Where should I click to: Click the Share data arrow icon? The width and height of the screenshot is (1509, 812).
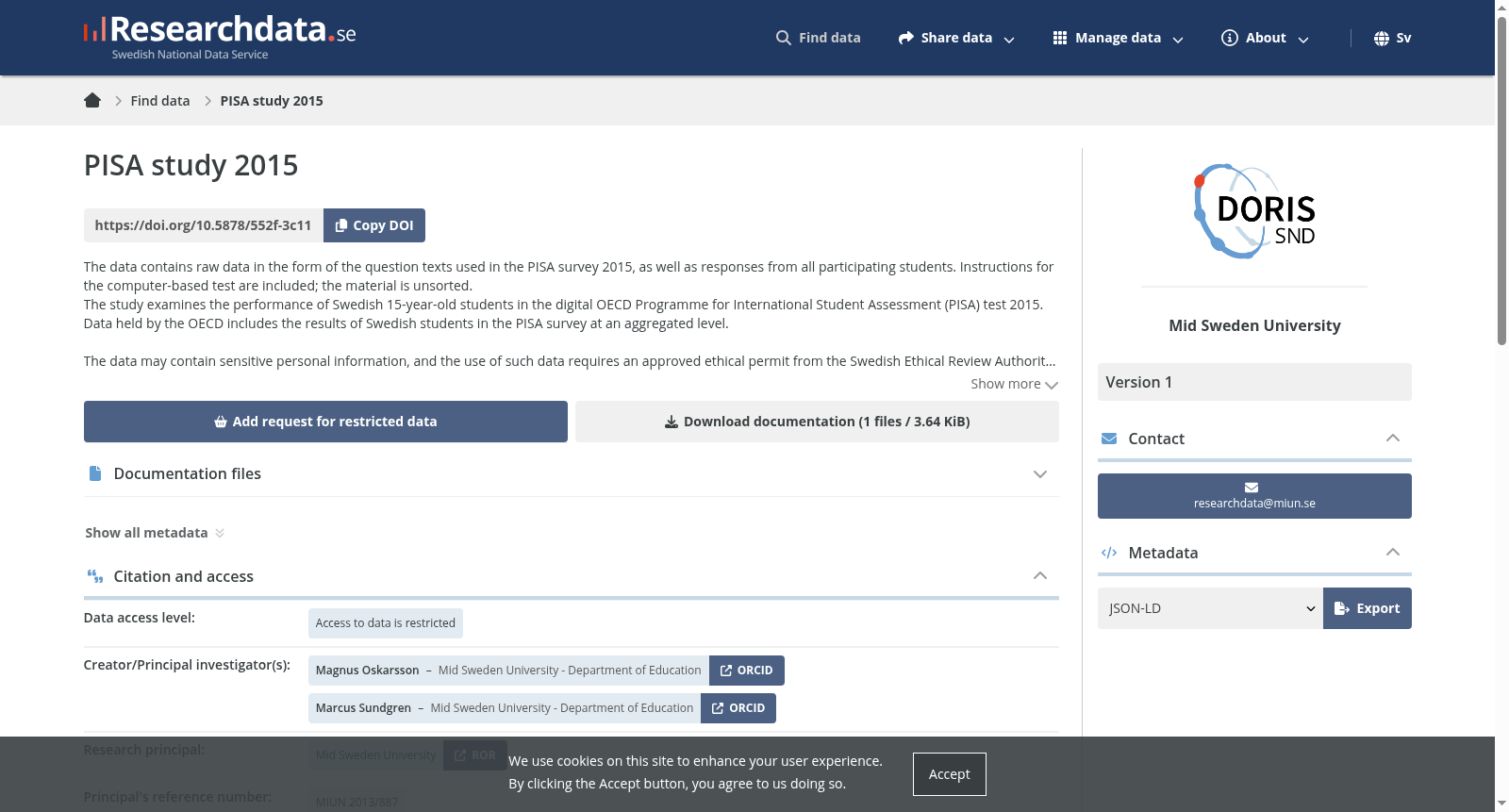click(906, 38)
